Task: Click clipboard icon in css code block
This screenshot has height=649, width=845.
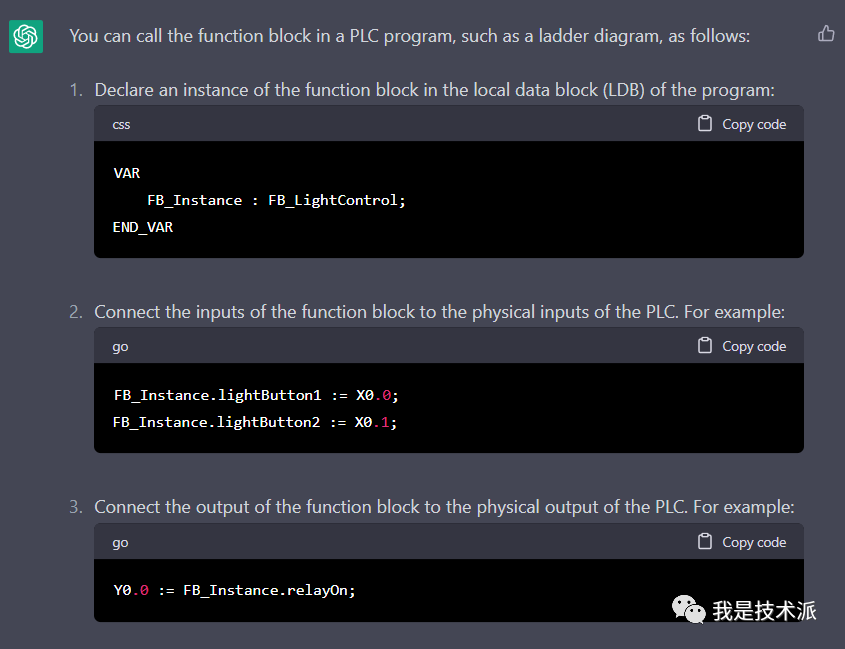Action: [705, 124]
